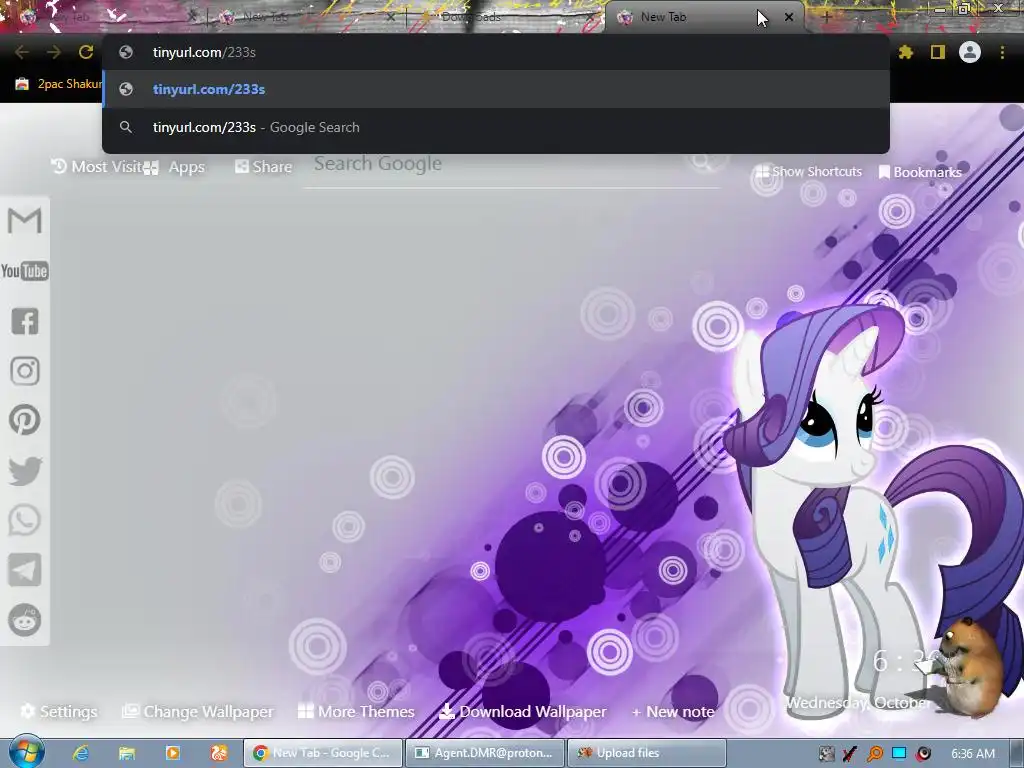
Task: Launch UC Browser taskbar icon
Action: pyautogui.click(x=219, y=753)
